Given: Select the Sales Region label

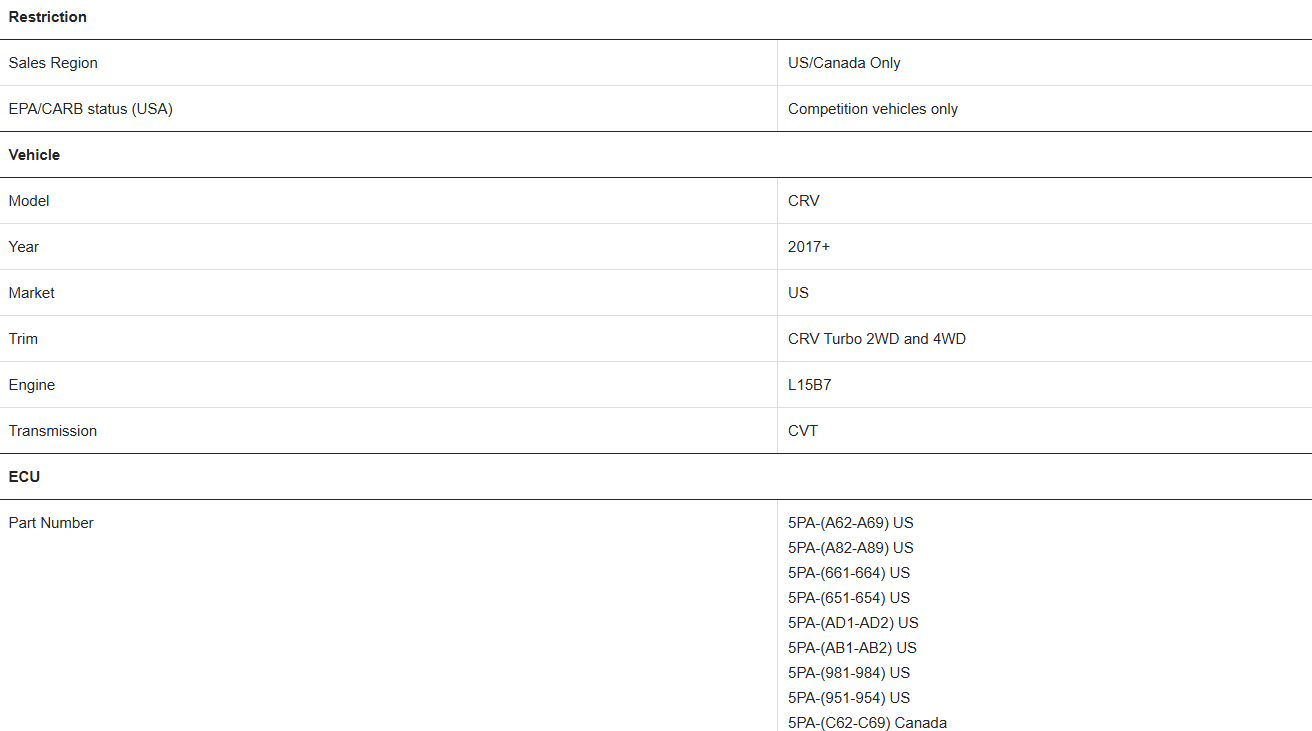Looking at the screenshot, I should 53,63.
